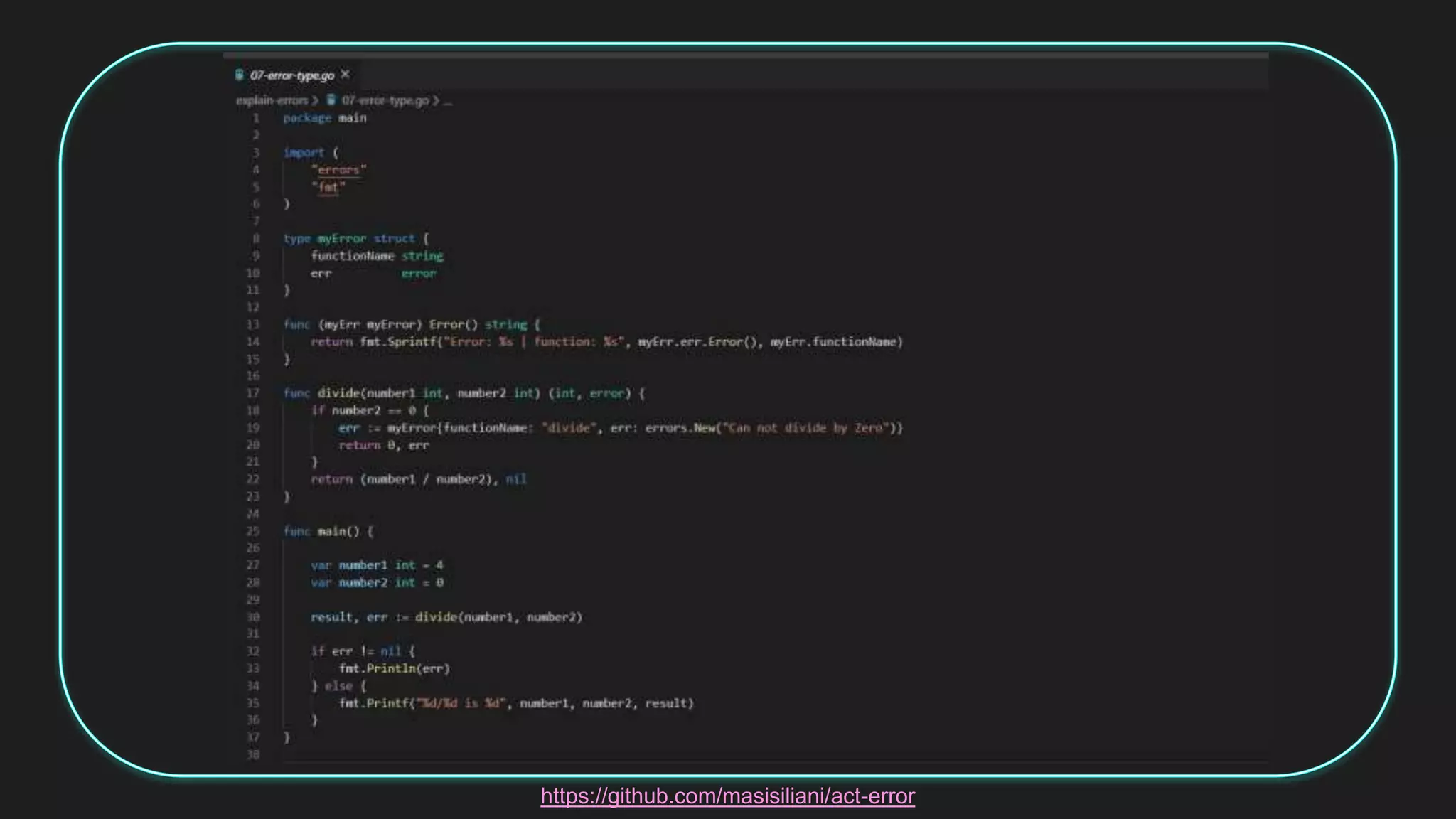Click the 'func main()' declaration
The image size is (1456, 819).
(x=328, y=531)
